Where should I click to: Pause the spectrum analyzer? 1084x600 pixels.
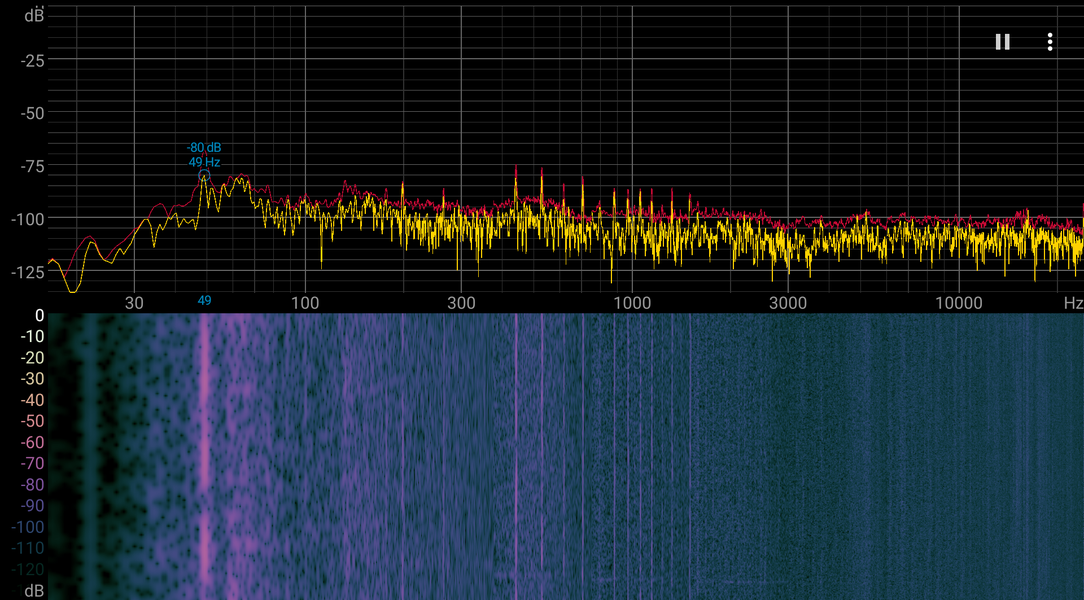coord(1002,42)
